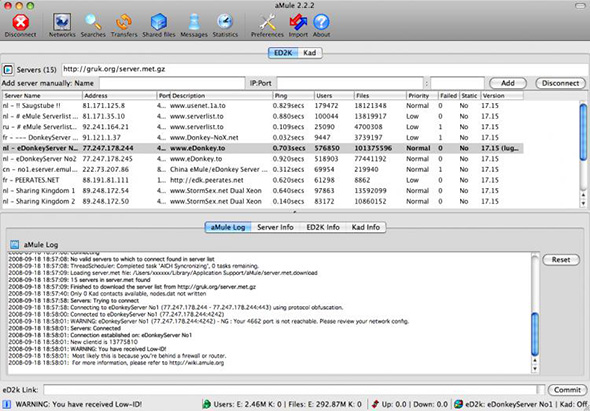This screenshot has width=590, height=411.
Task: Select the aMule Log tab
Action: 228,227
